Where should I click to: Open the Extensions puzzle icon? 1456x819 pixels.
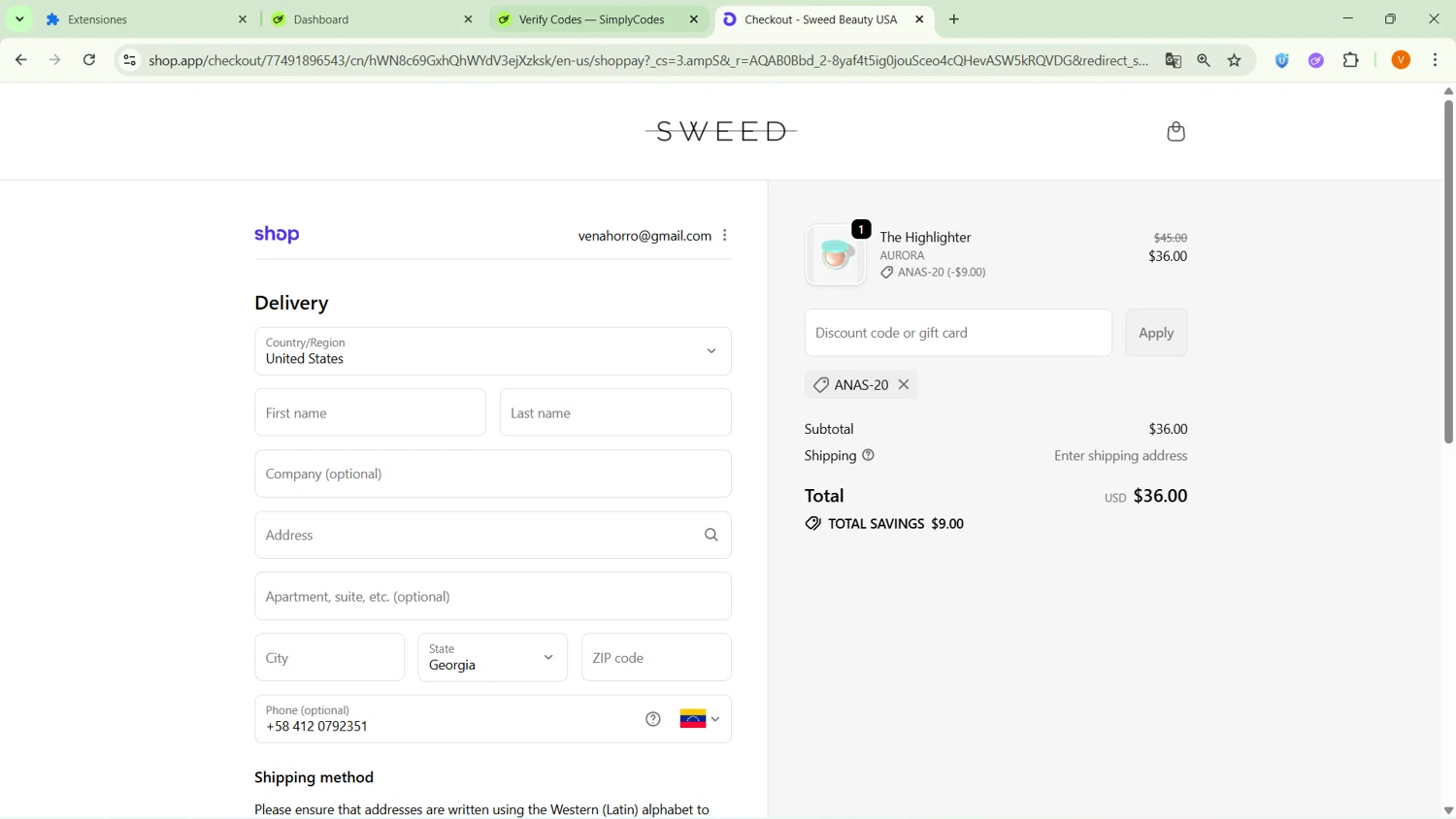(x=1351, y=60)
